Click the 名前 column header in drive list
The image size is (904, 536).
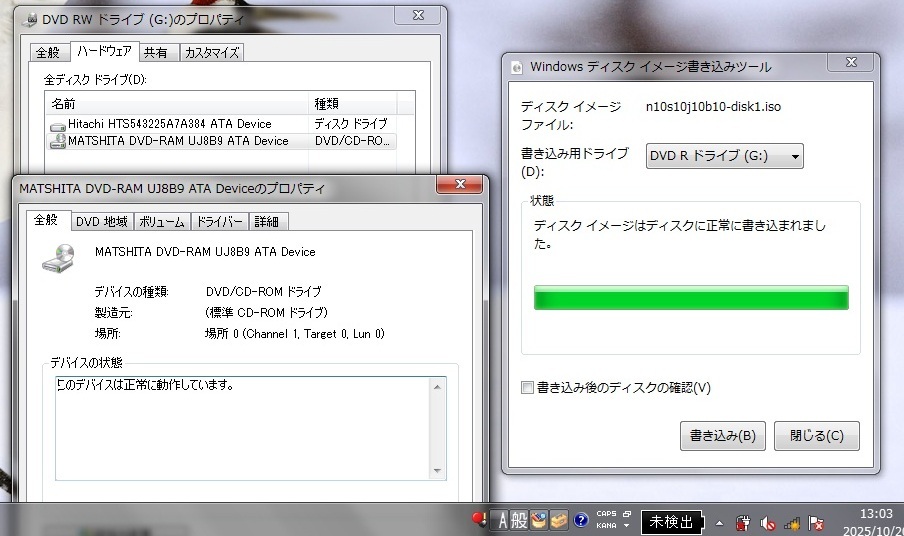click(177, 104)
